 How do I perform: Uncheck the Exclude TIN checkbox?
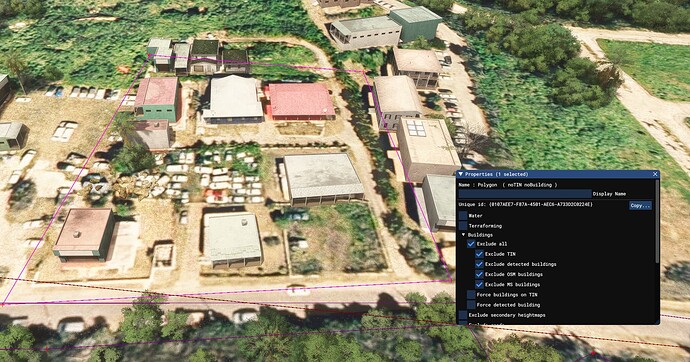479,254
